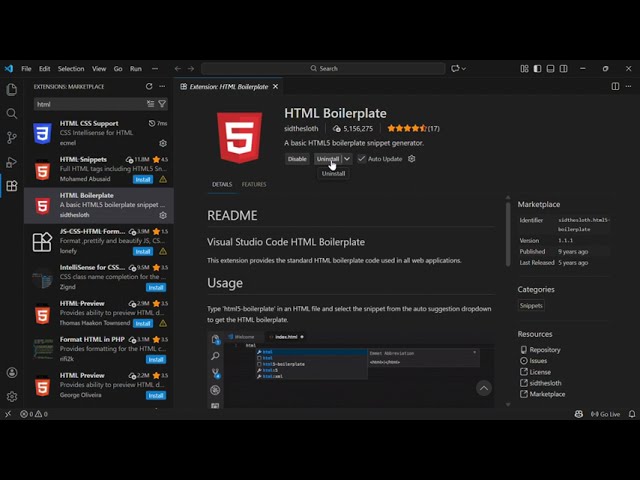The width and height of the screenshot is (640, 480).
Task: Customize layout icon in title bar
Action: 524,69
